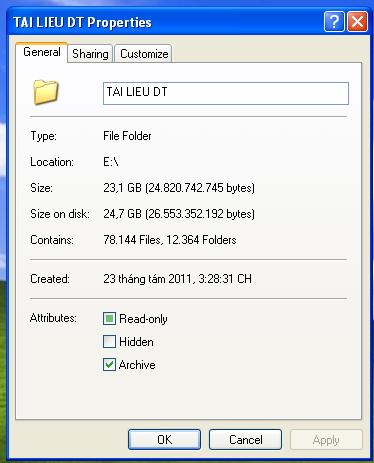Click the 78.144 Files, 12.364 Folders text
Screen dimensions: 374x463
170,240
